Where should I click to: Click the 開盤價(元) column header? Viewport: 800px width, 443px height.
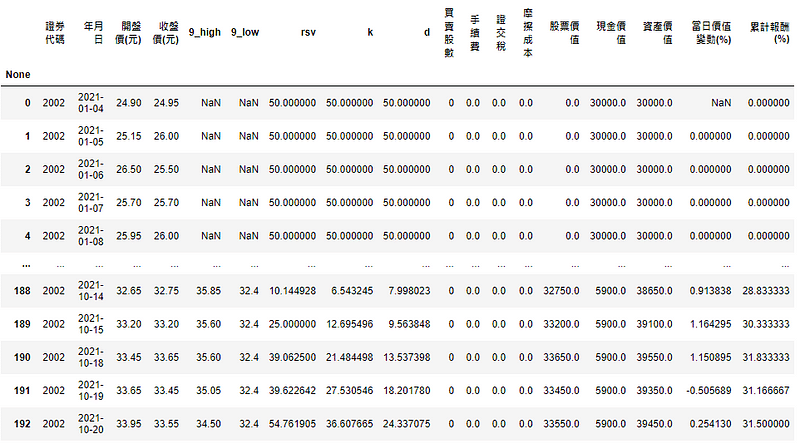point(128,32)
